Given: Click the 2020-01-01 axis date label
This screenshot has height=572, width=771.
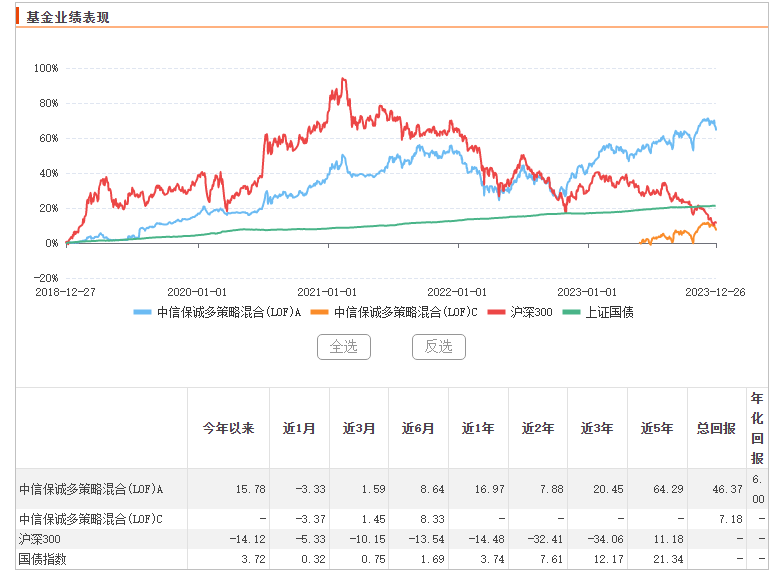Looking at the screenshot, I should click(x=197, y=292).
